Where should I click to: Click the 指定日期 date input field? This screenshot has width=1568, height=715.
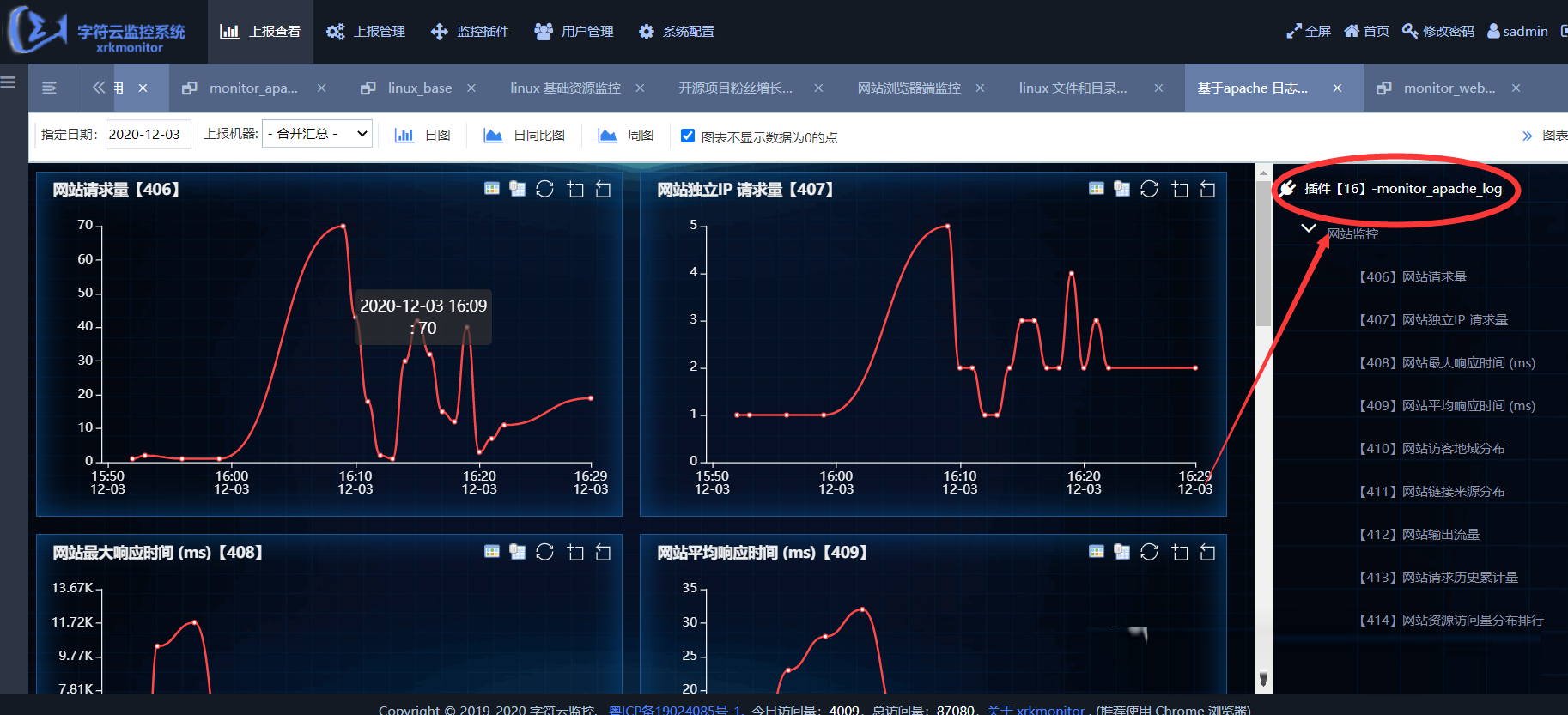[x=148, y=135]
